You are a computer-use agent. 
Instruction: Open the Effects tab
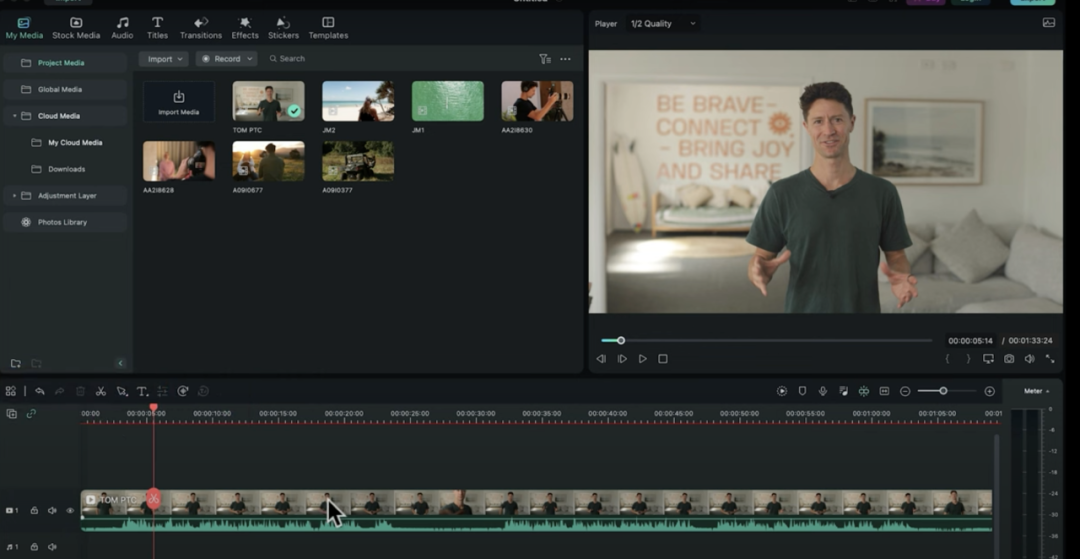pyautogui.click(x=245, y=28)
